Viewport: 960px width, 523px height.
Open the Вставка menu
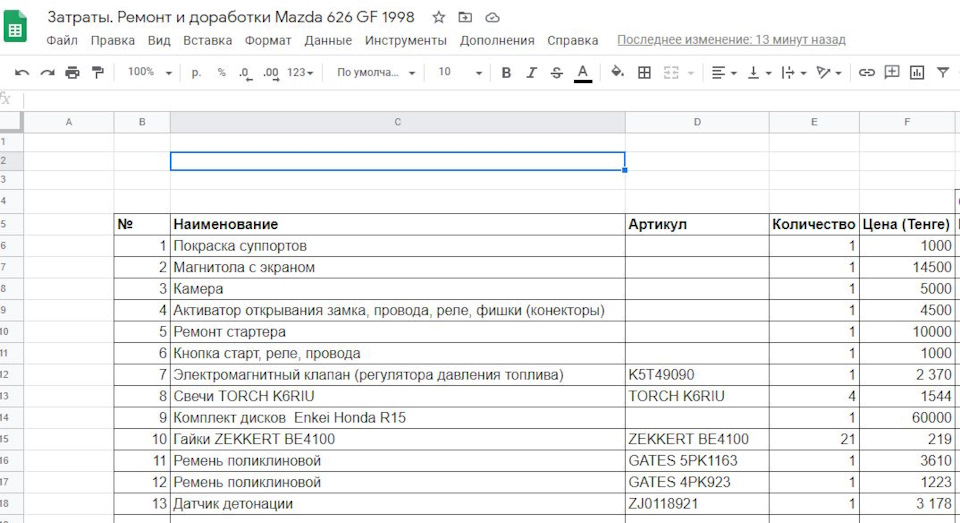pyautogui.click(x=208, y=40)
